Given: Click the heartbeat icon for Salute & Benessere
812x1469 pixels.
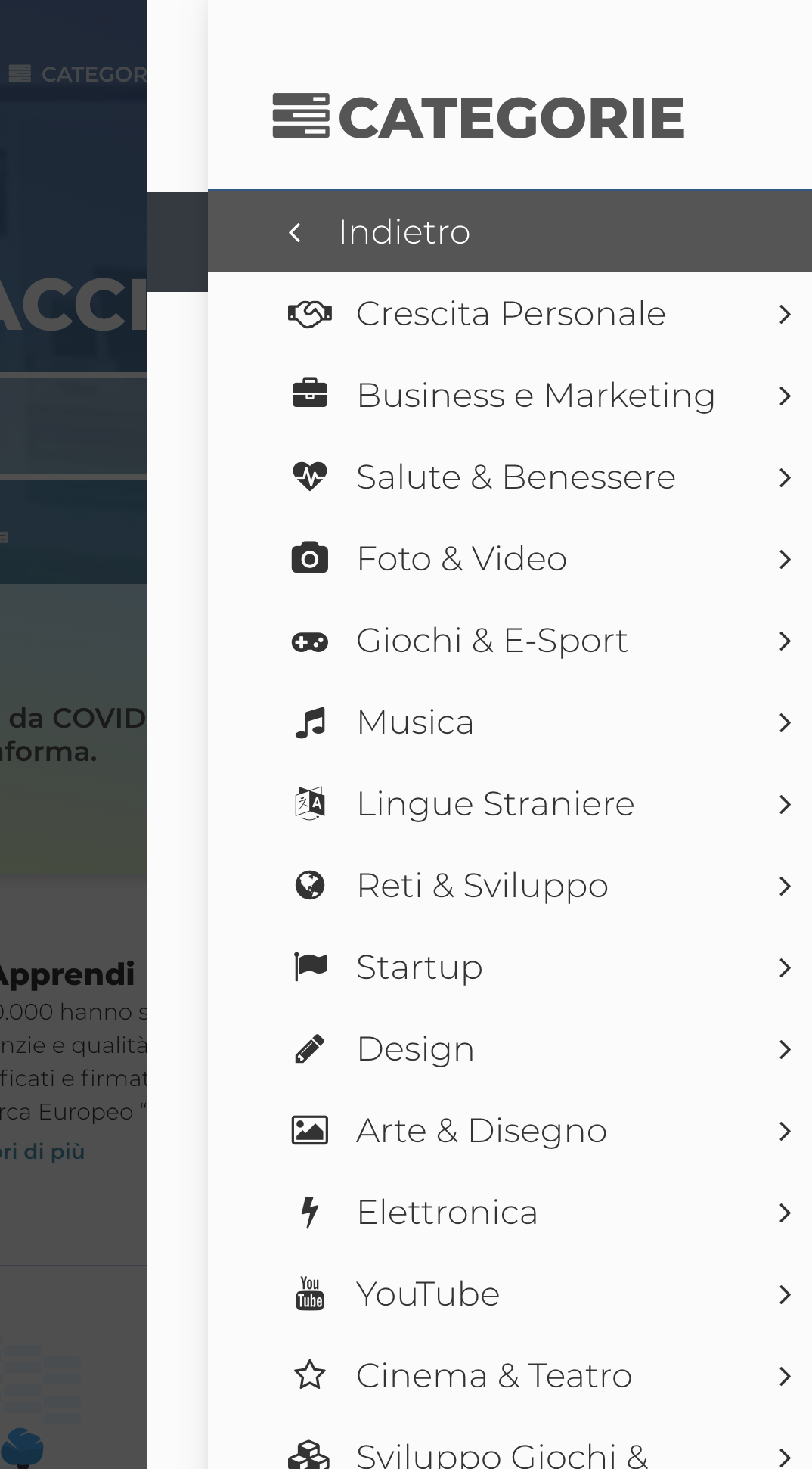Looking at the screenshot, I should point(310,477).
